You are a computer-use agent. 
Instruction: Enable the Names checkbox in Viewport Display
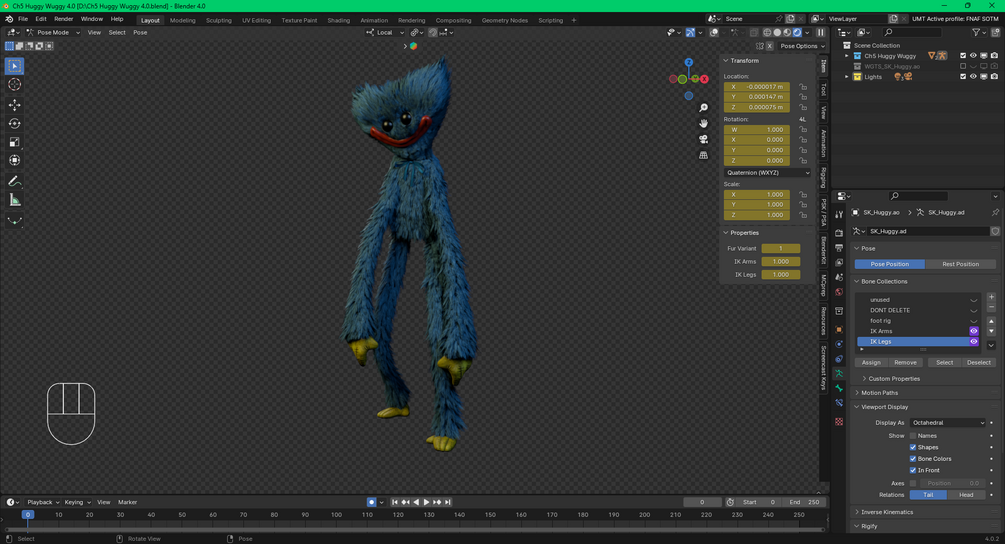[913, 436]
